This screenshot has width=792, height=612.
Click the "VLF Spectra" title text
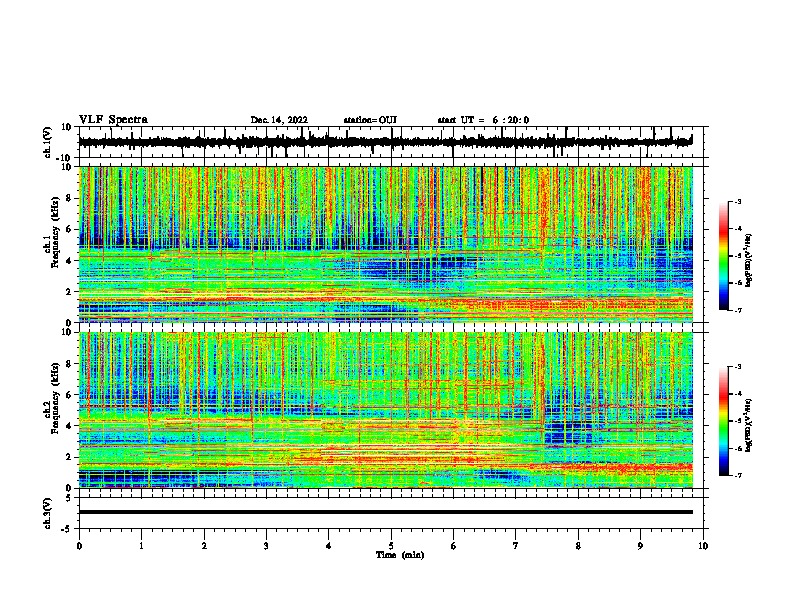point(113,120)
